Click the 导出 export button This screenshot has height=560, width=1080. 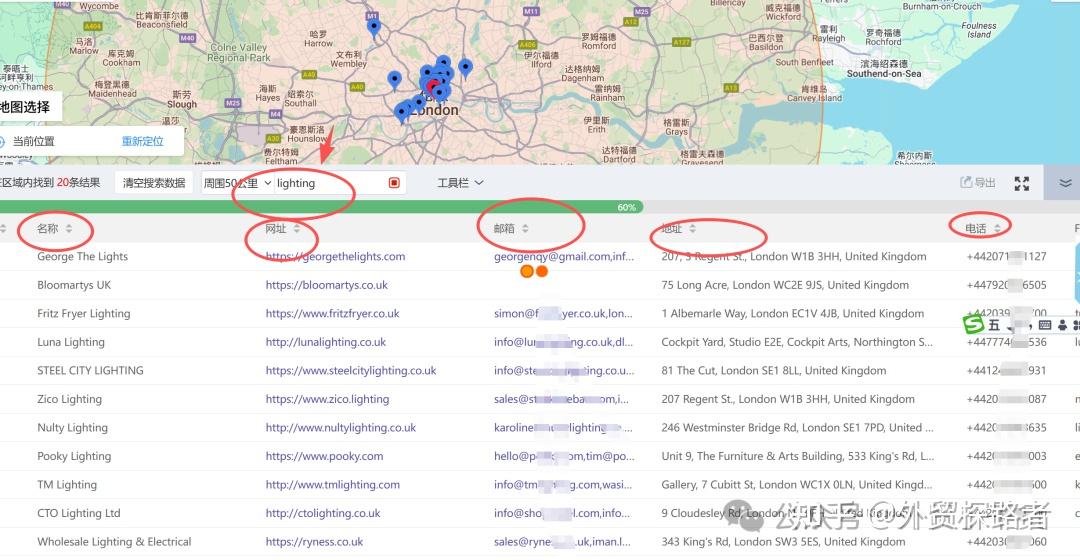(978, 183)
